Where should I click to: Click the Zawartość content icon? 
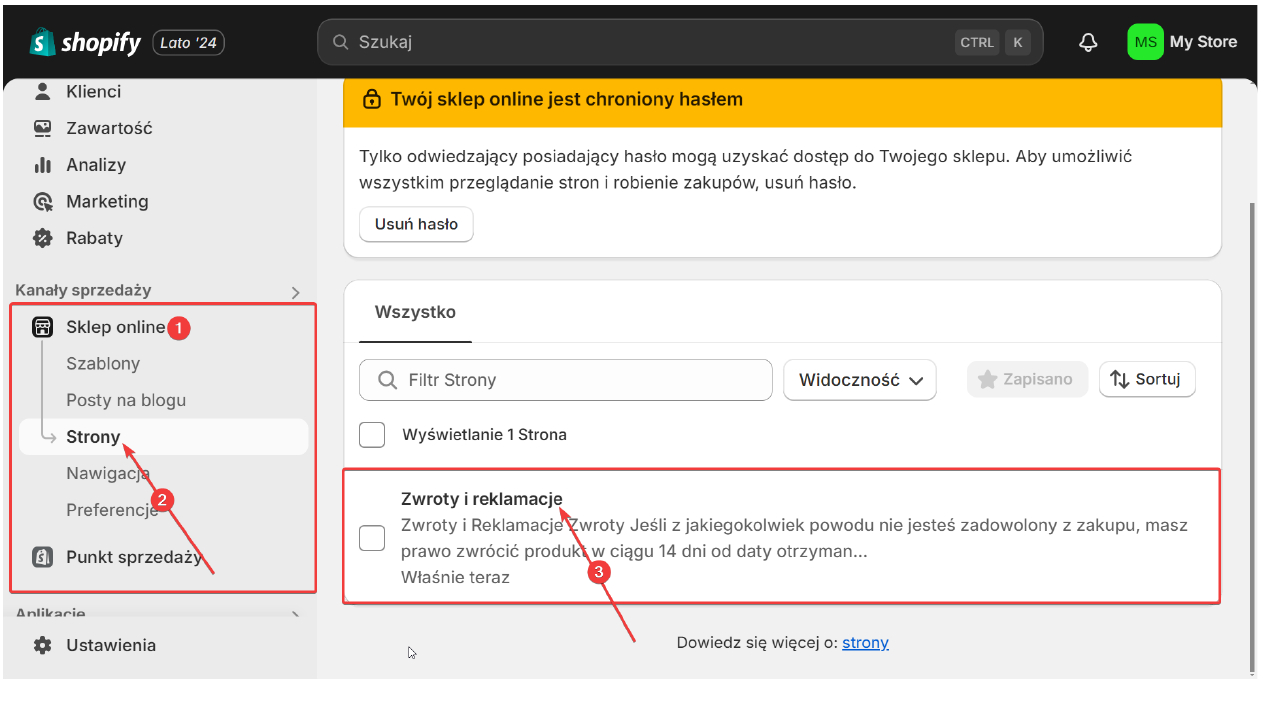tap(42, 128)
